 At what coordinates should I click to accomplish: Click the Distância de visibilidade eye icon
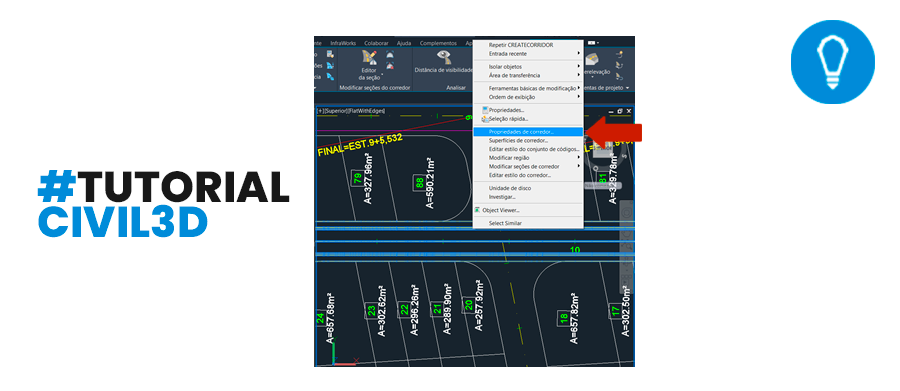pyautogui.click(x=443, y=57)
